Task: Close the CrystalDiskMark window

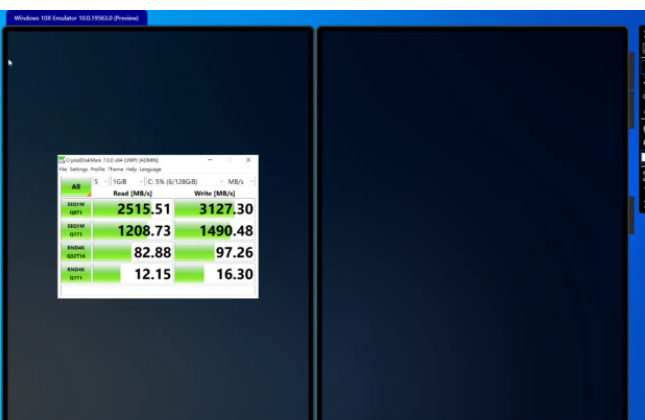Action: 248,160
